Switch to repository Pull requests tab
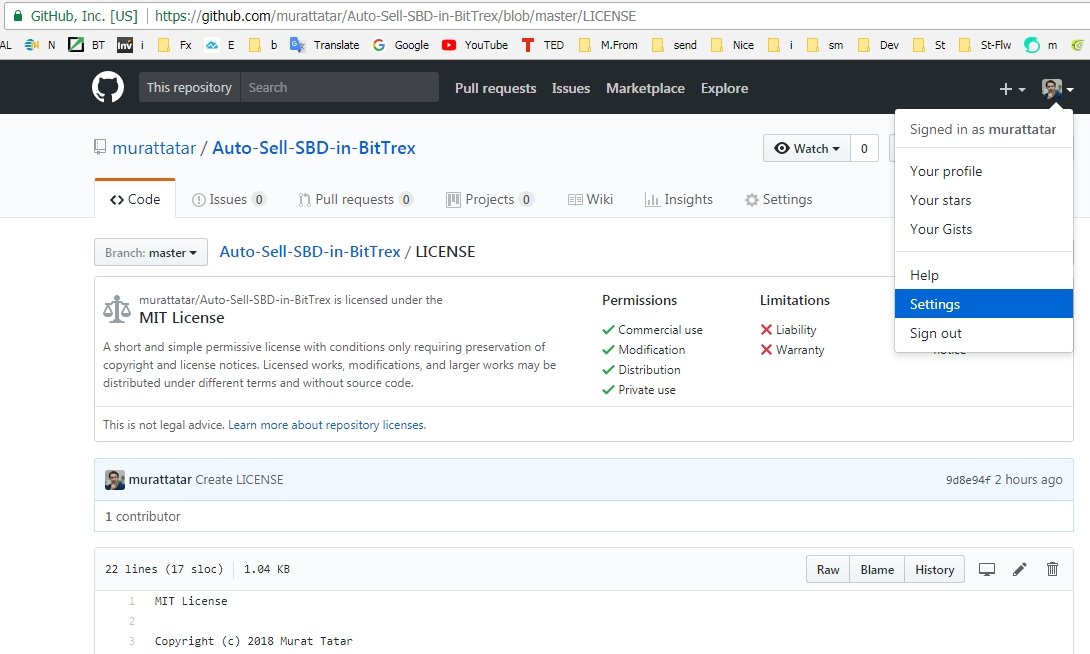This screenshot has width=1090, height=654. pos(355,199)
